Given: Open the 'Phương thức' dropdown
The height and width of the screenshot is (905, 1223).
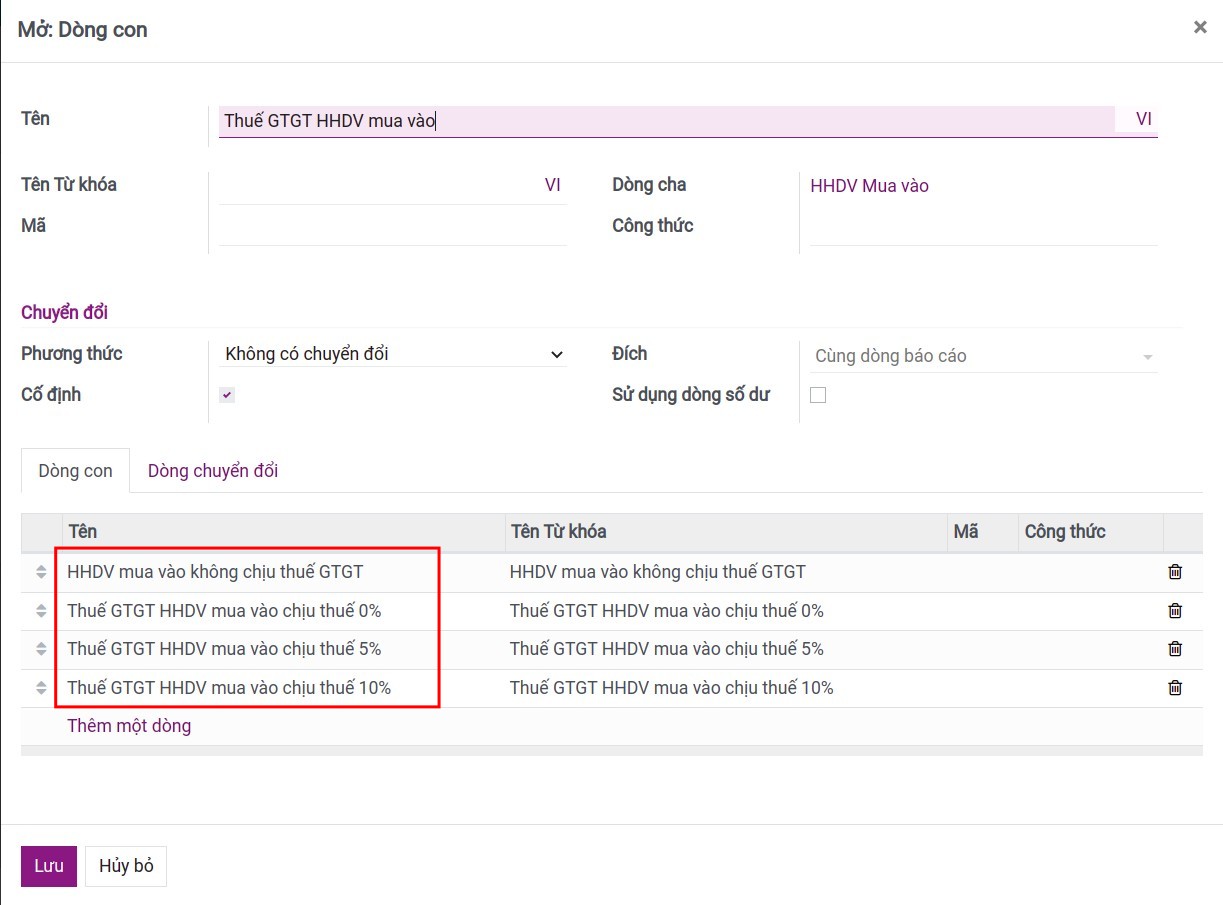Looking at the screenshot, I should (393, 354).
